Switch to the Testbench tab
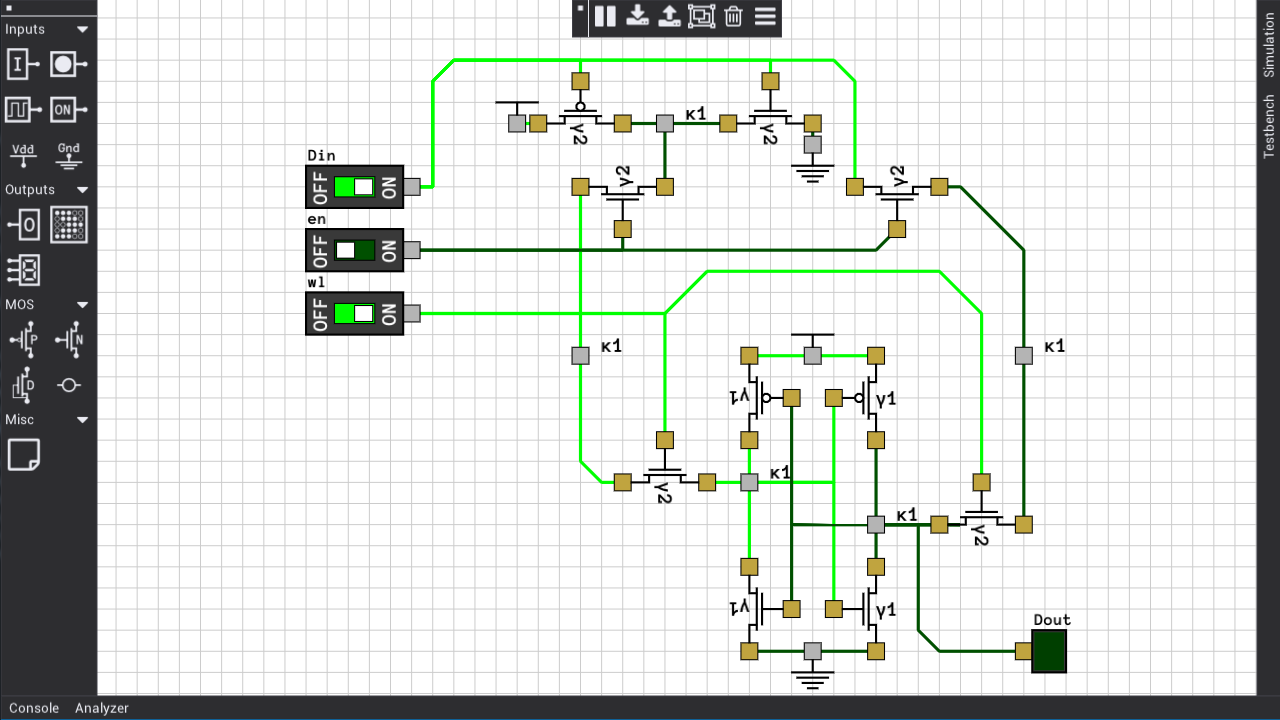 pyautogui.click(x=1268, y=124)
